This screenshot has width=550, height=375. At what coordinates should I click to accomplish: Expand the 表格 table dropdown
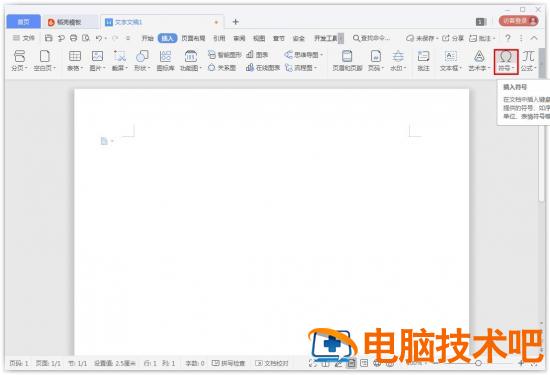click(x=81, y=68)
